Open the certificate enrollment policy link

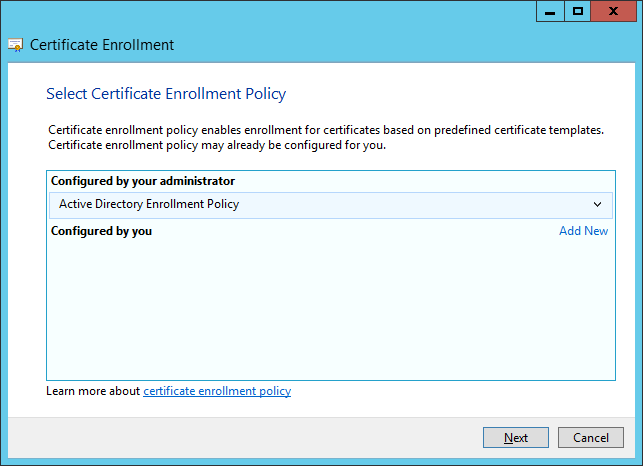(x=217, y=391)
